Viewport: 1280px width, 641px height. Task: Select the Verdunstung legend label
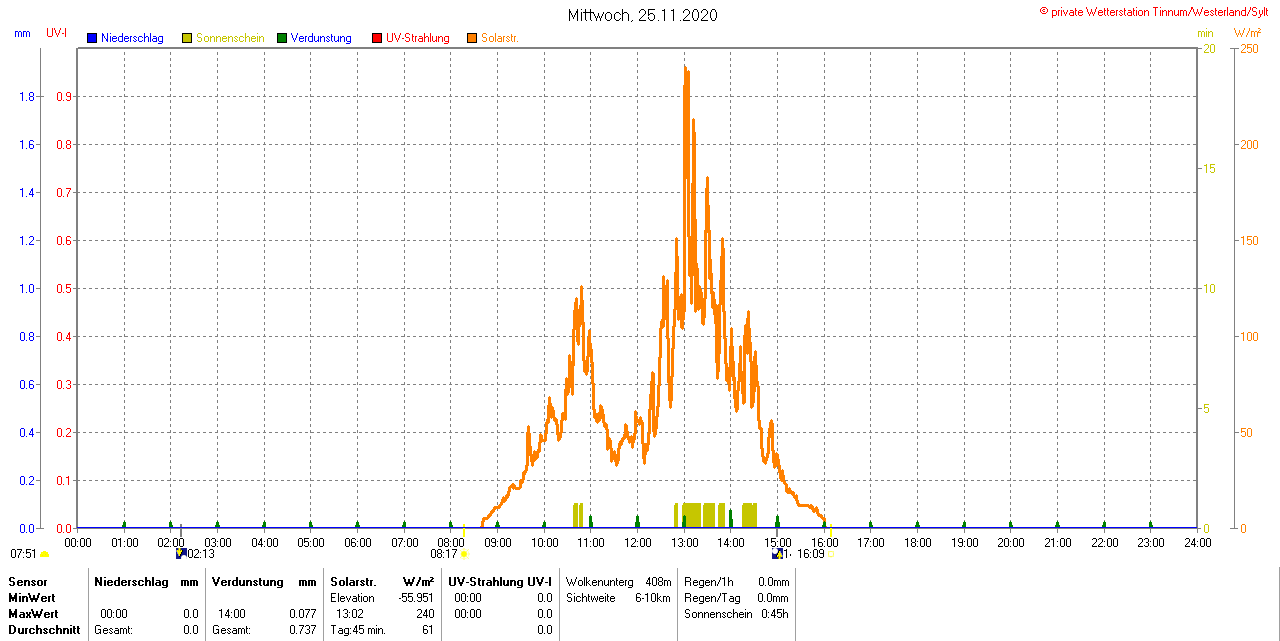[321, 38]
